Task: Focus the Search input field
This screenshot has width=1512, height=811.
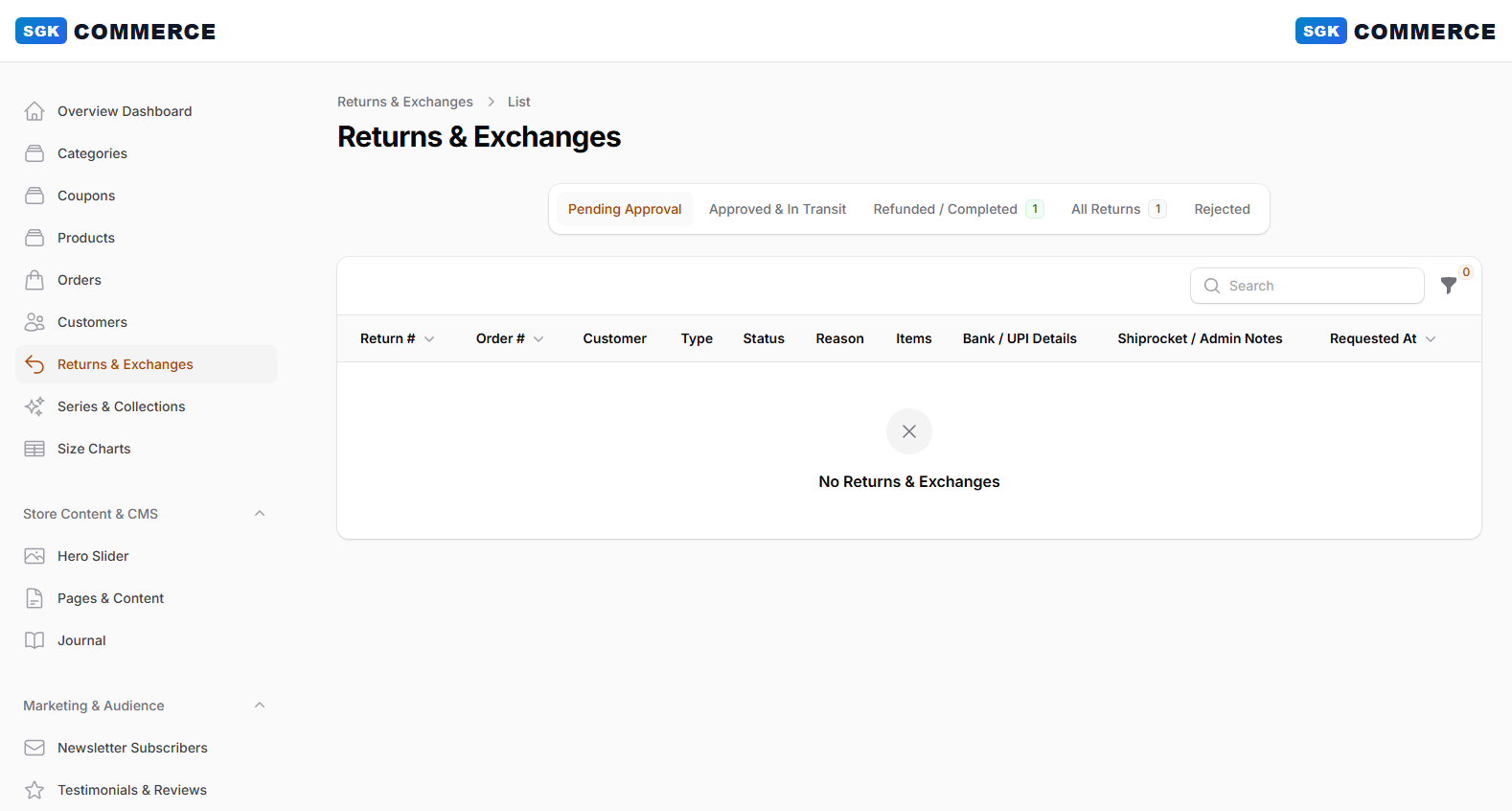Action: point(1307,286)
